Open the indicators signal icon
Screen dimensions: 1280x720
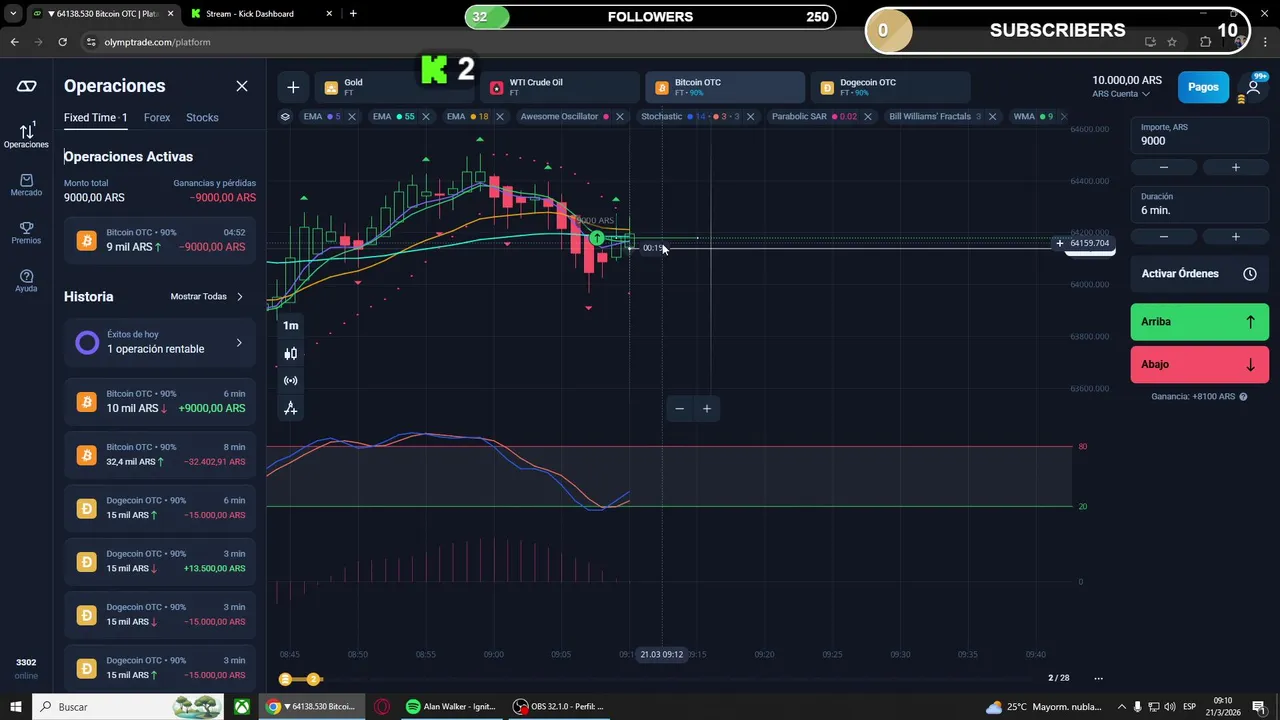(x=291, y=380)
